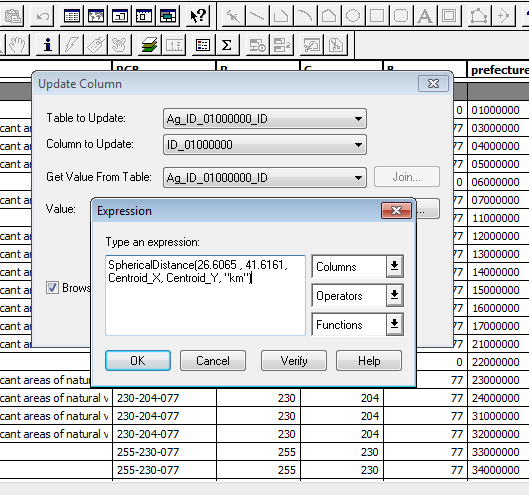Click the Show Legend toolbar icon

pos(203,45)
